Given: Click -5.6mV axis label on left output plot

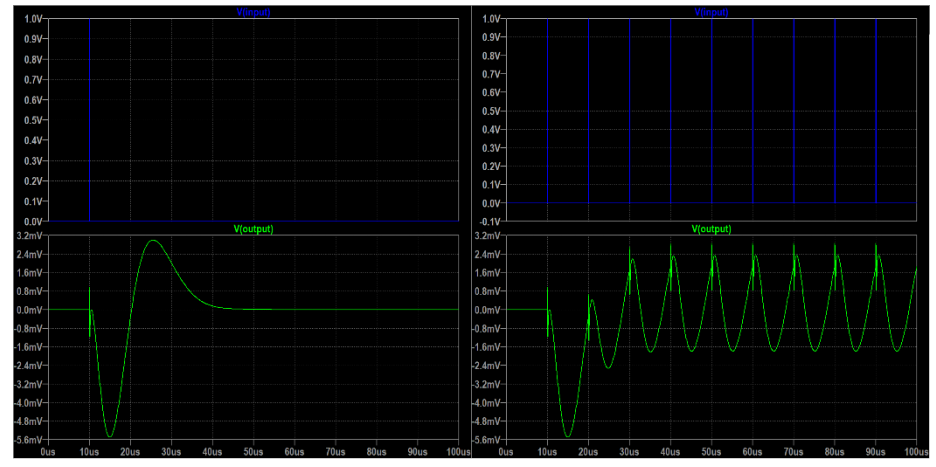Looking at the screenshot, I should [x=26, y=440].
